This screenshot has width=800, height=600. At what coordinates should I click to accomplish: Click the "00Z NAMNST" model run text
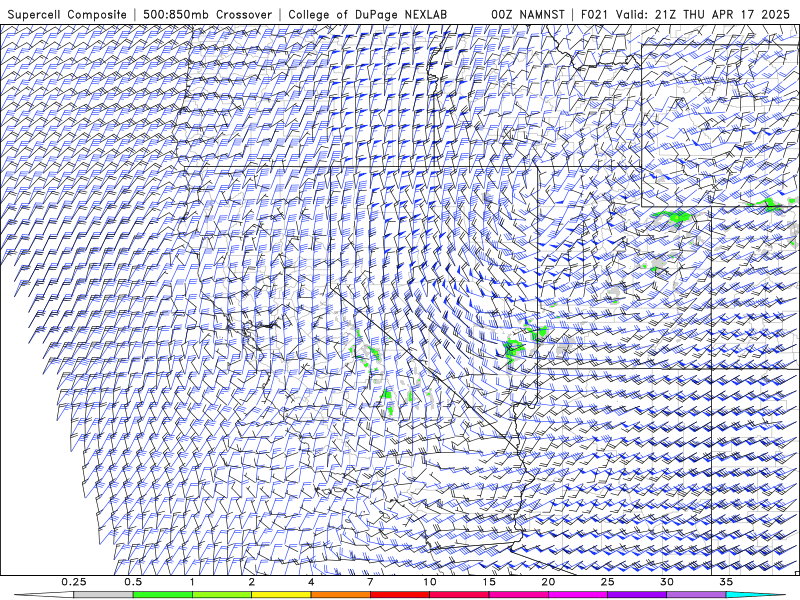pos(528,15)
